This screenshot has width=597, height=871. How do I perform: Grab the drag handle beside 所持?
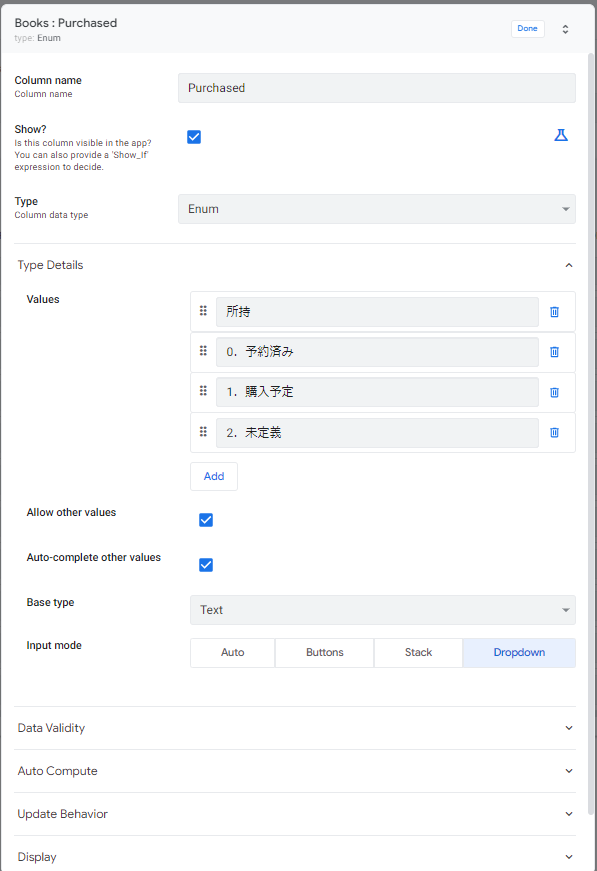(203, 311)
